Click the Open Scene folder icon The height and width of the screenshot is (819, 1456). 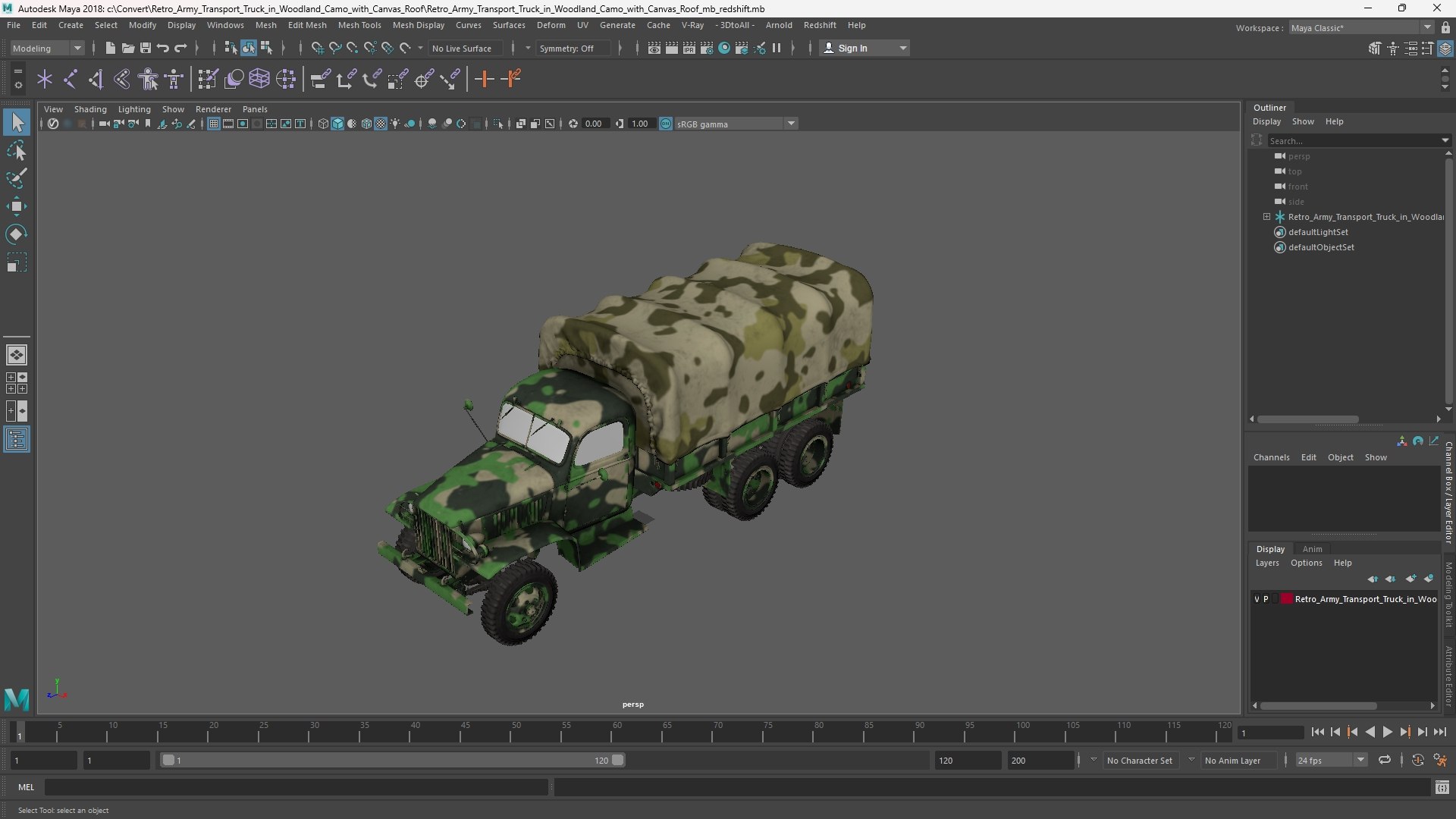(127, 48)
